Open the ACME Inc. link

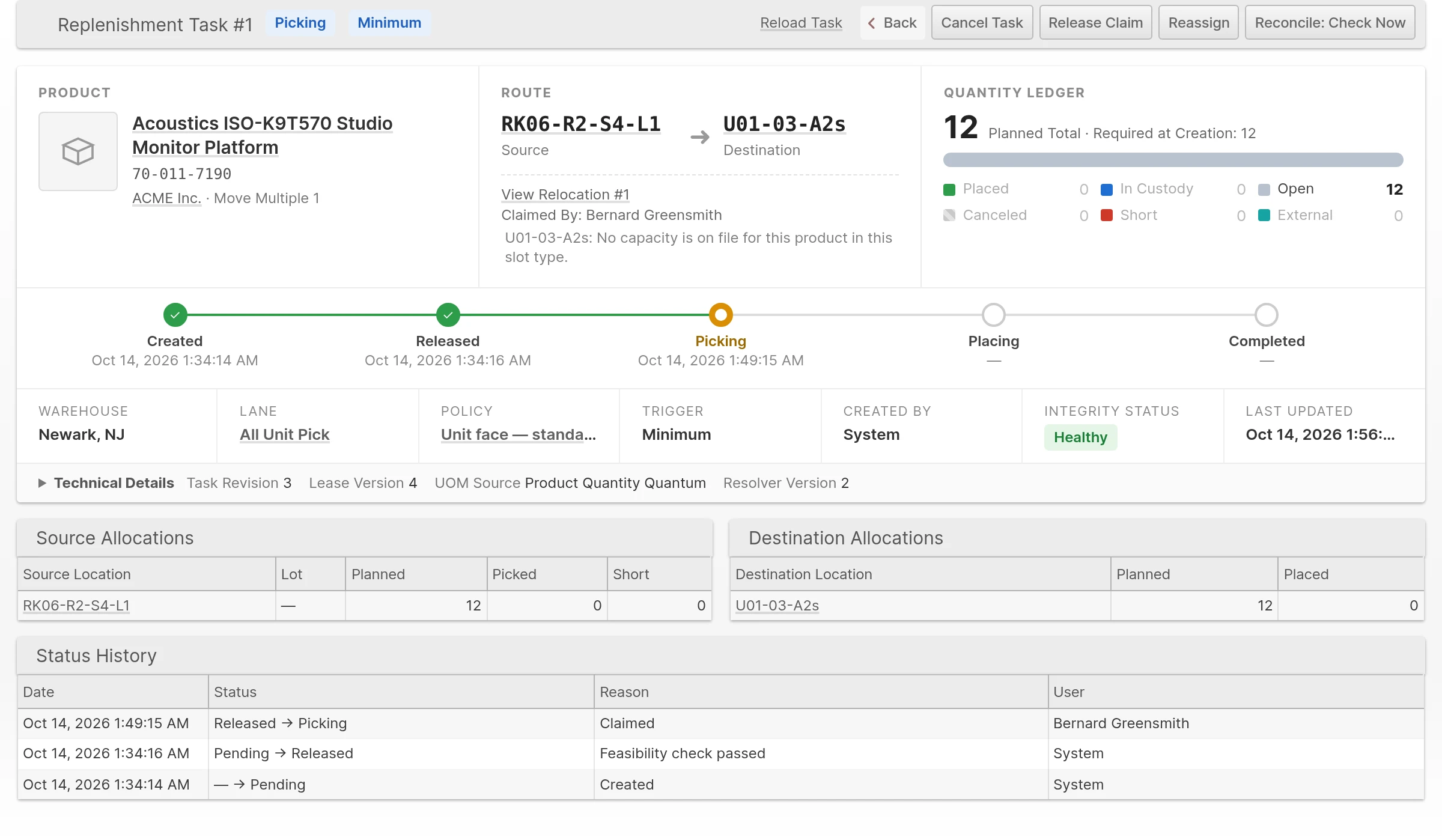point(167,198)
